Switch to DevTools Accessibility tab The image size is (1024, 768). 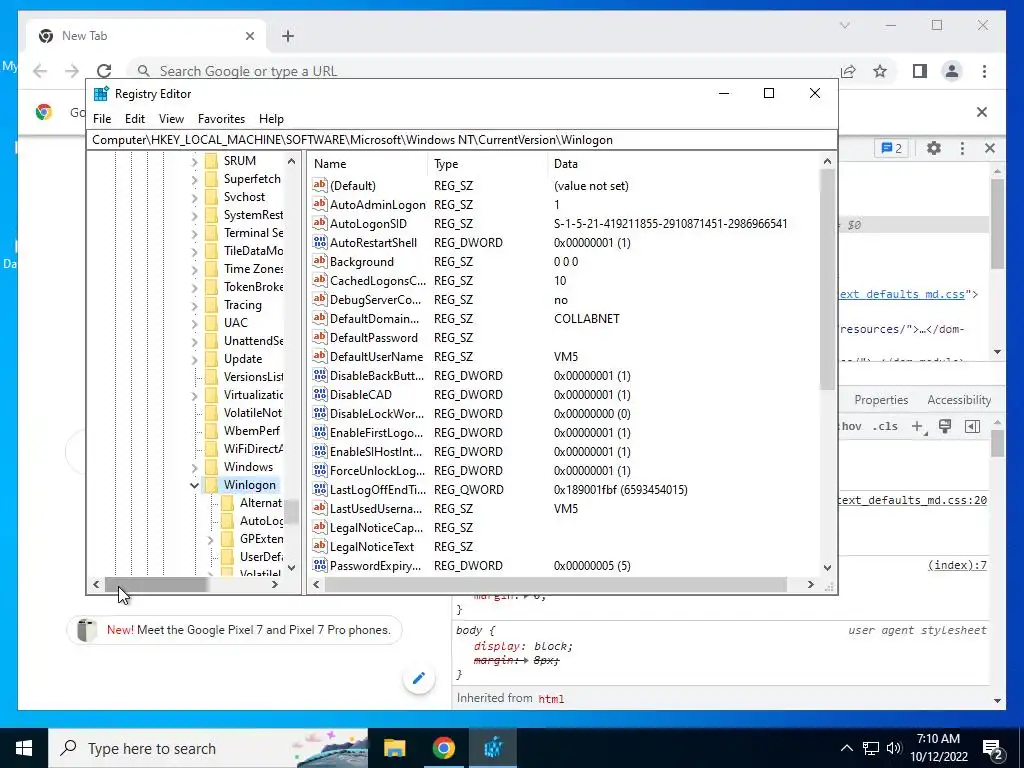[959, 400]
